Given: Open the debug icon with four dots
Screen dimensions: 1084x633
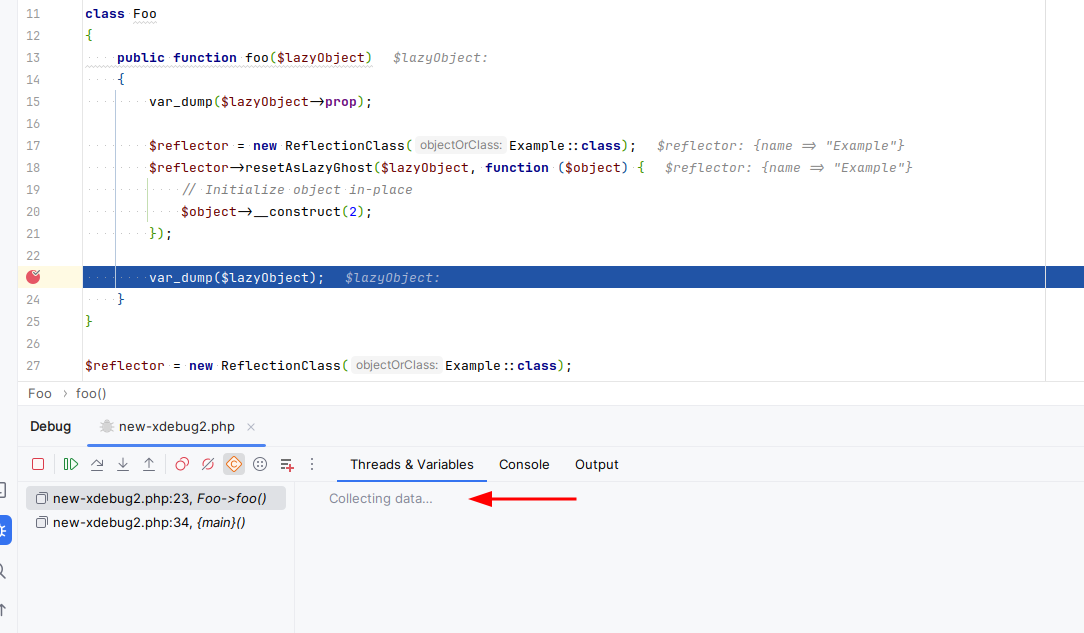Looking at the screenshot, I should pos(260,464).
